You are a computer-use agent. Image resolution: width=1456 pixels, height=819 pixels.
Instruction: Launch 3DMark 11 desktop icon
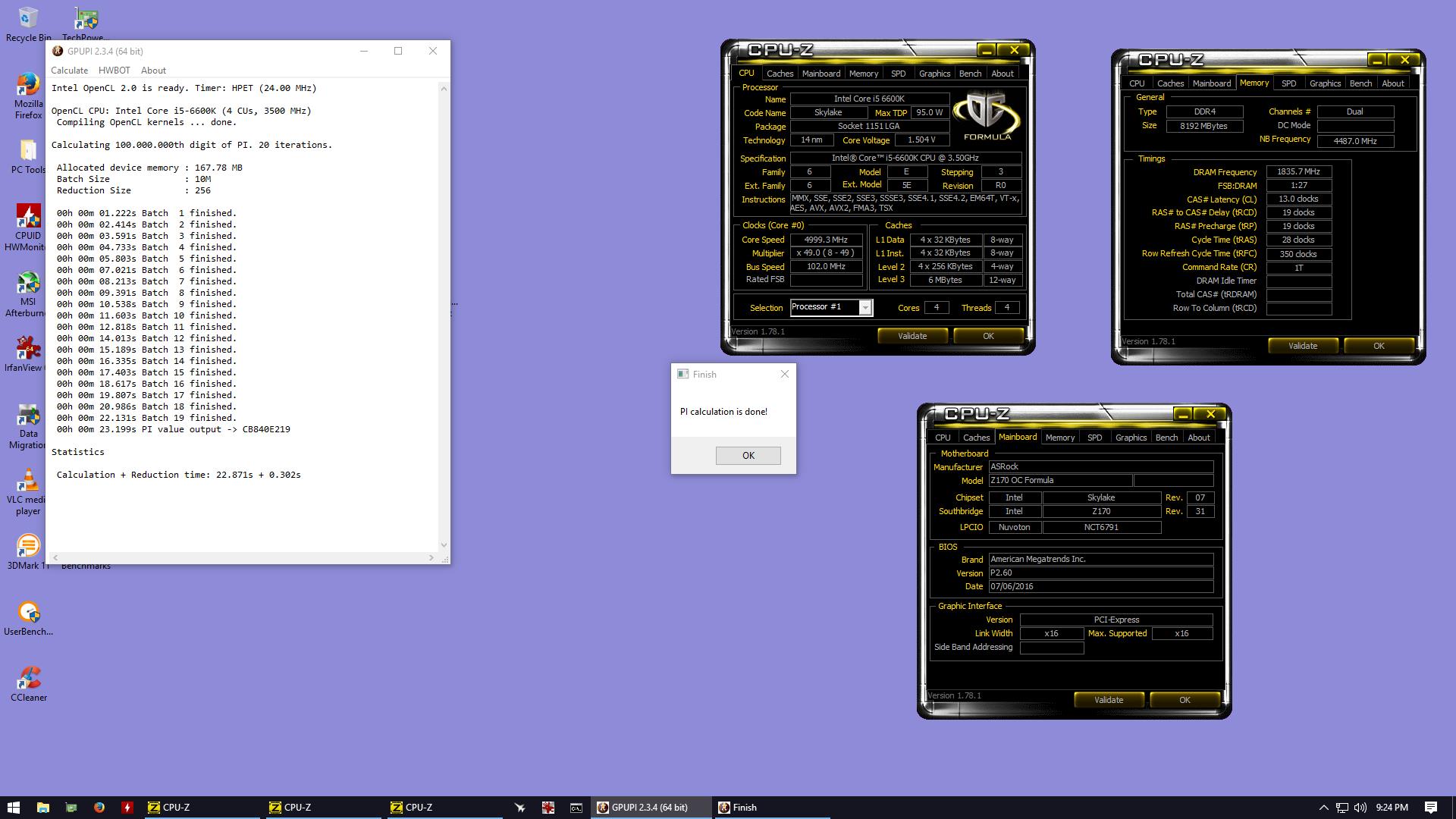pyautogui.click(x=28, y=552)
